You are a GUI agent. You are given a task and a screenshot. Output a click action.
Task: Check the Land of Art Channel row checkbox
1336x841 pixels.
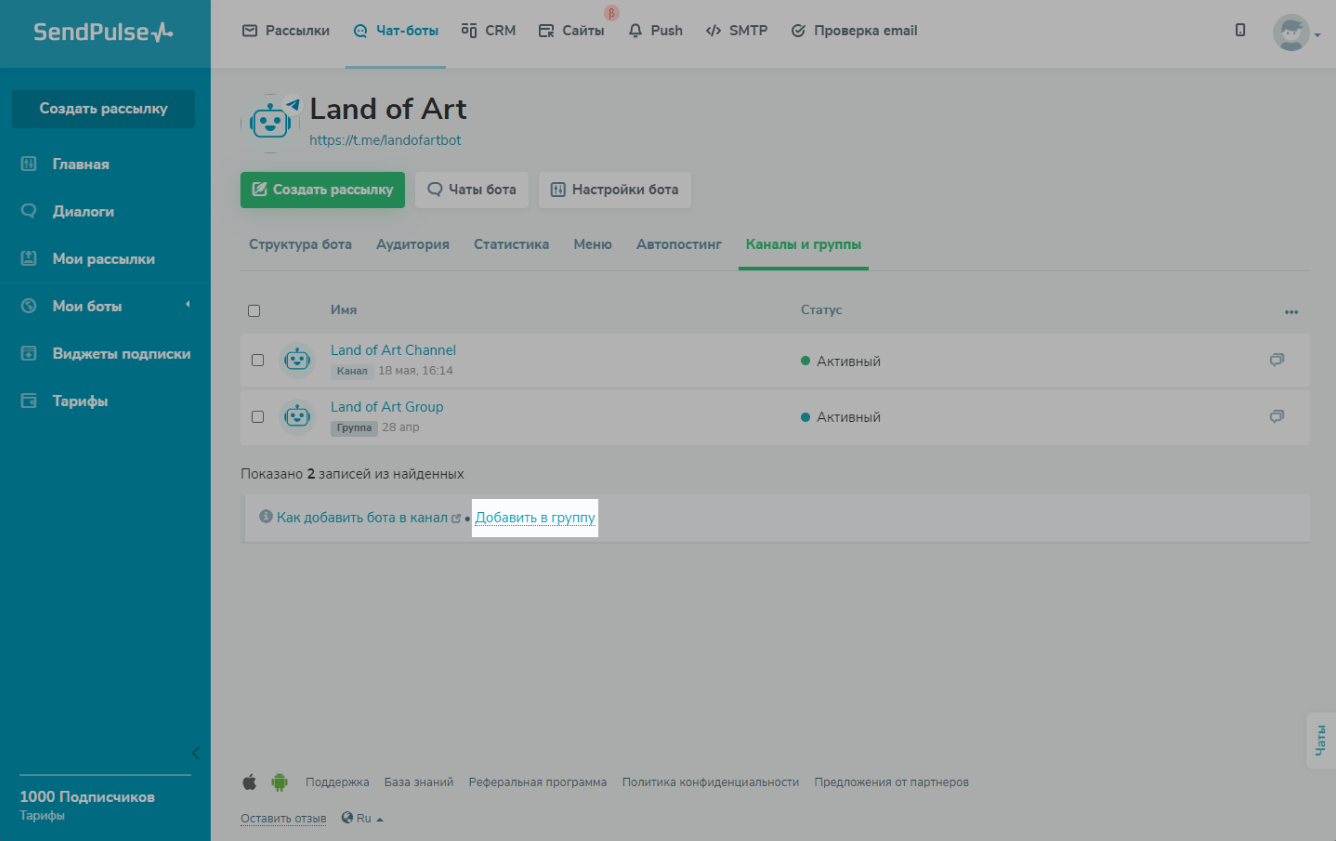pyautogui.click(x=258, y=360)
